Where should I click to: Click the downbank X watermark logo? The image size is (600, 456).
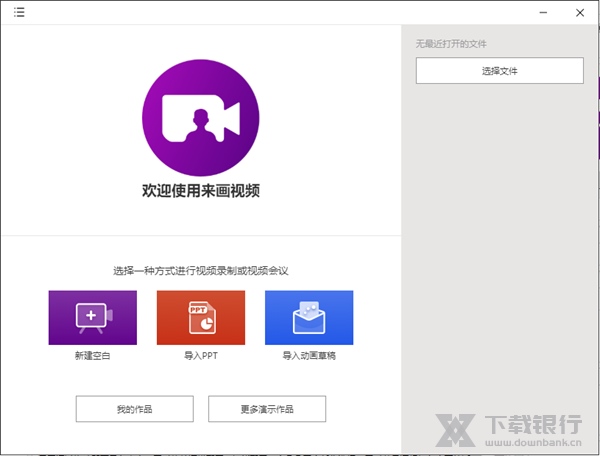[458, 429]
